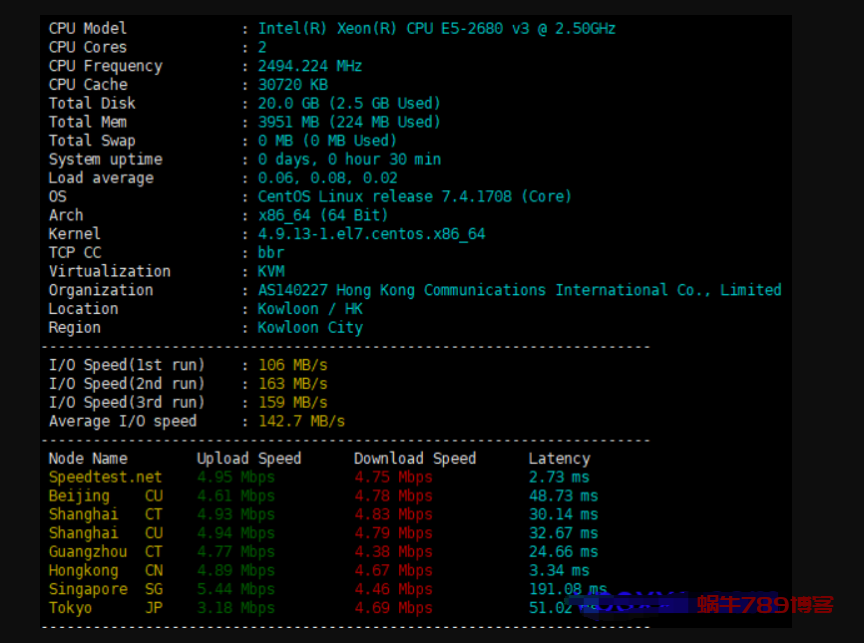Viewport: 864px width, 643px height.
Task: Click the Singapore SG upload speed 5.44 Mbps
Action: [x=235, y=589]
